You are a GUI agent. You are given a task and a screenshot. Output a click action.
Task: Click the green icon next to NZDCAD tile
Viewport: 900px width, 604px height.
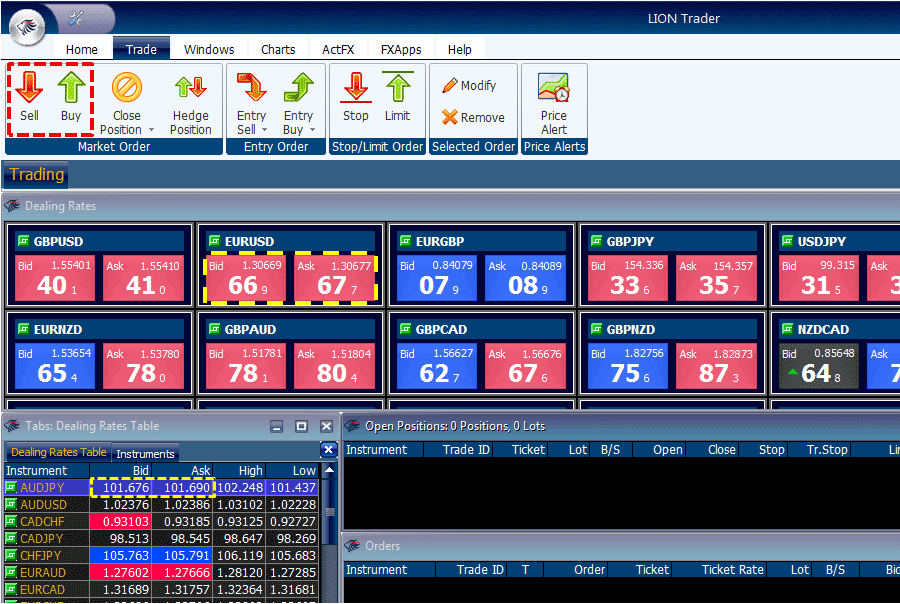(788, 329)
